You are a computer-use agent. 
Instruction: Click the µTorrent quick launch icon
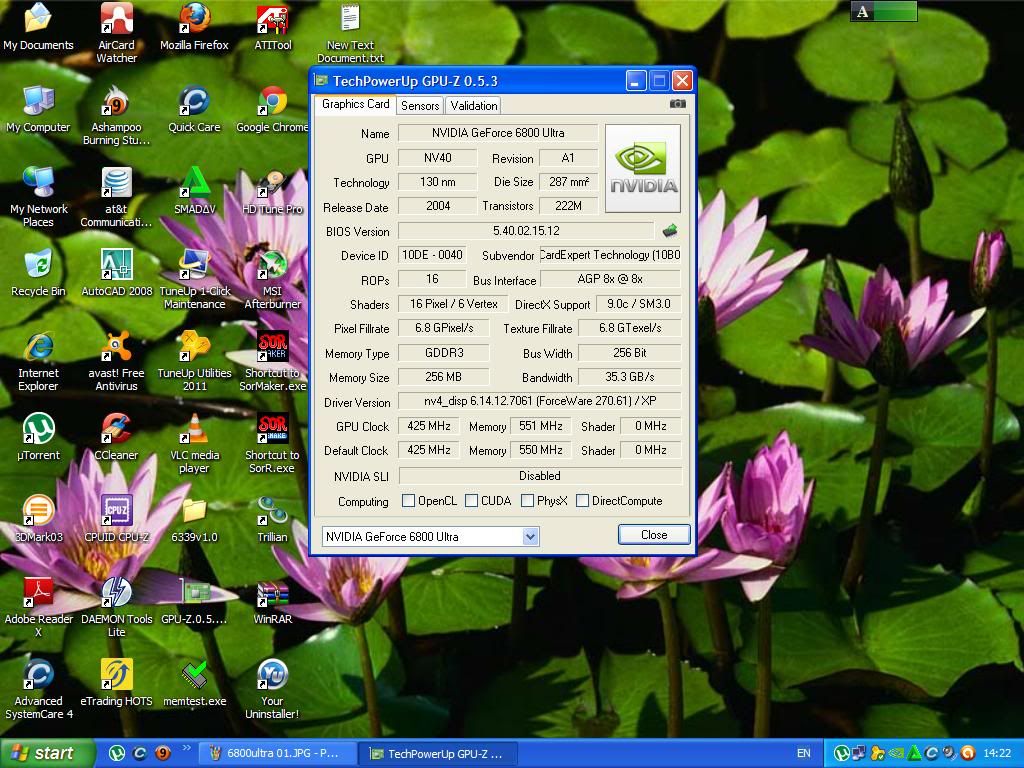tap(117, 754)
